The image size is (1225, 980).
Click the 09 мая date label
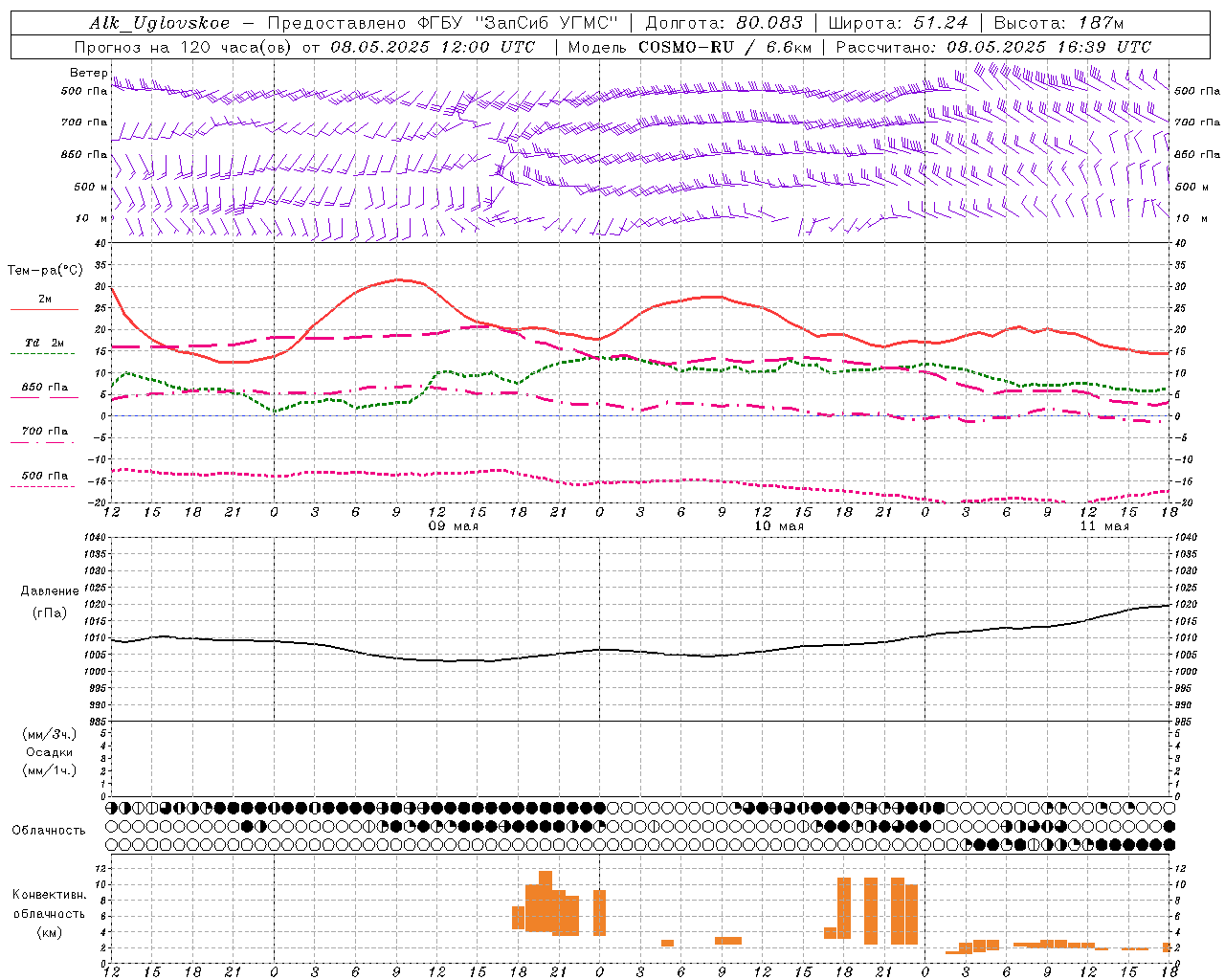[x=453, y=526]
